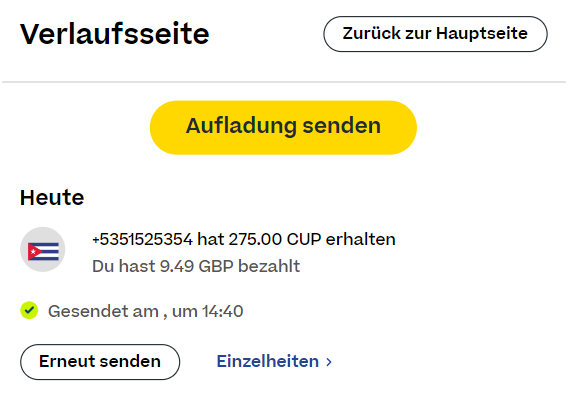Select the Heute section heading
The image size is (569, 402).
(x=52, y=197)
